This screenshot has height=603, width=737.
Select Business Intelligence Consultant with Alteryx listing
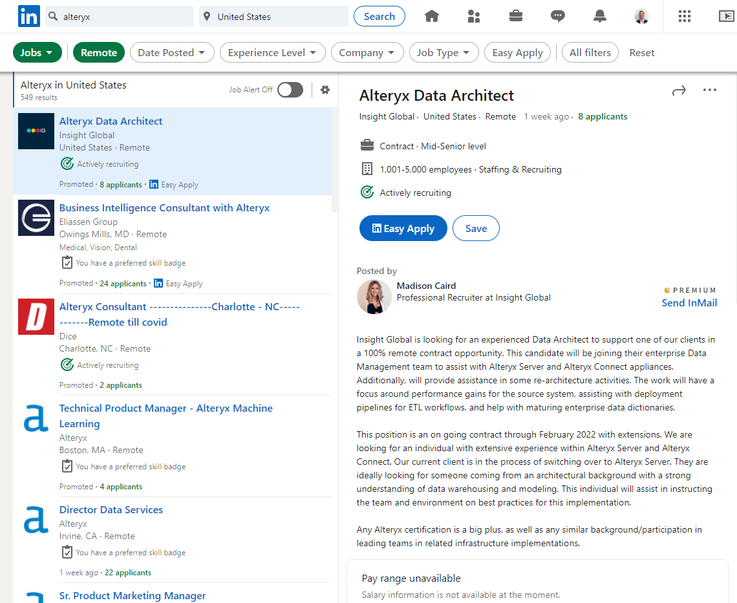tap(164, 208)
